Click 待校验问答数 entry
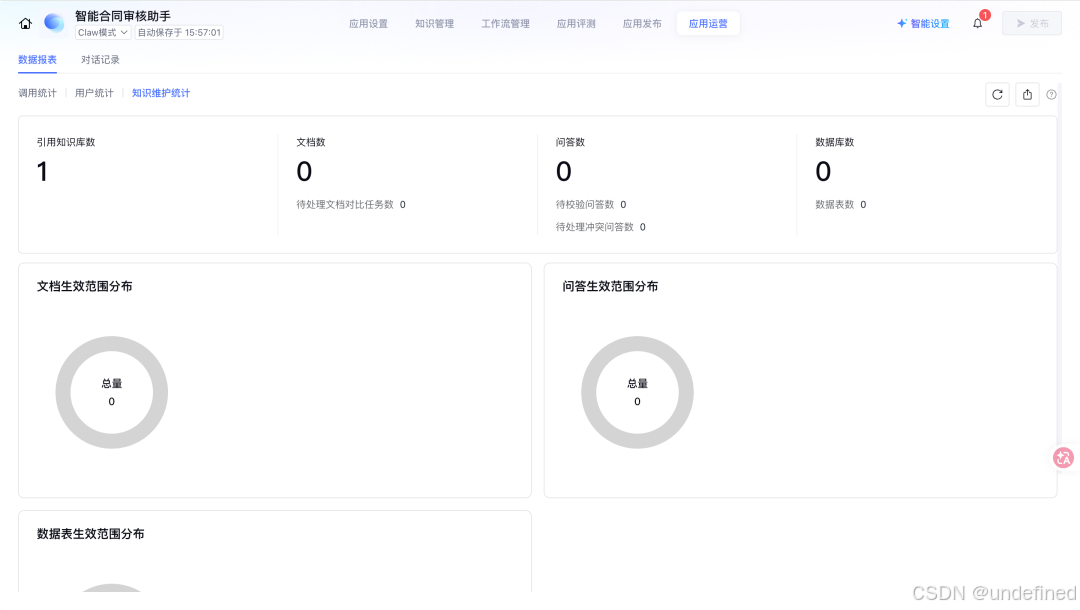 (591, 204)
